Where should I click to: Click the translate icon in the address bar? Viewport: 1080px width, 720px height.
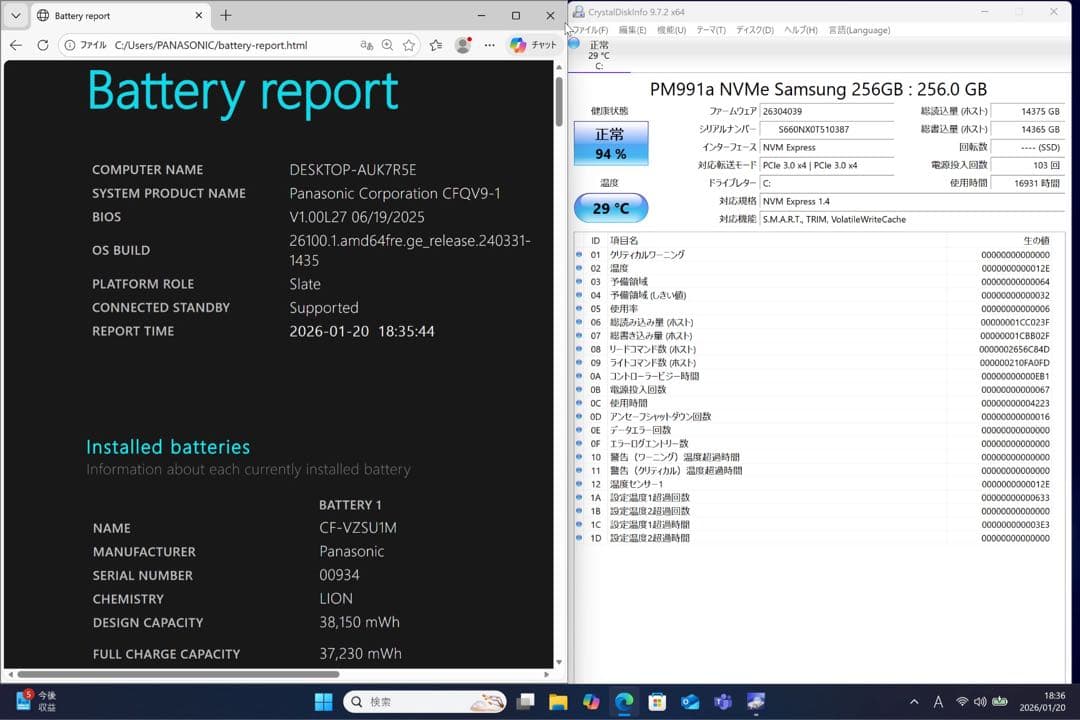[x=366, y=45]
